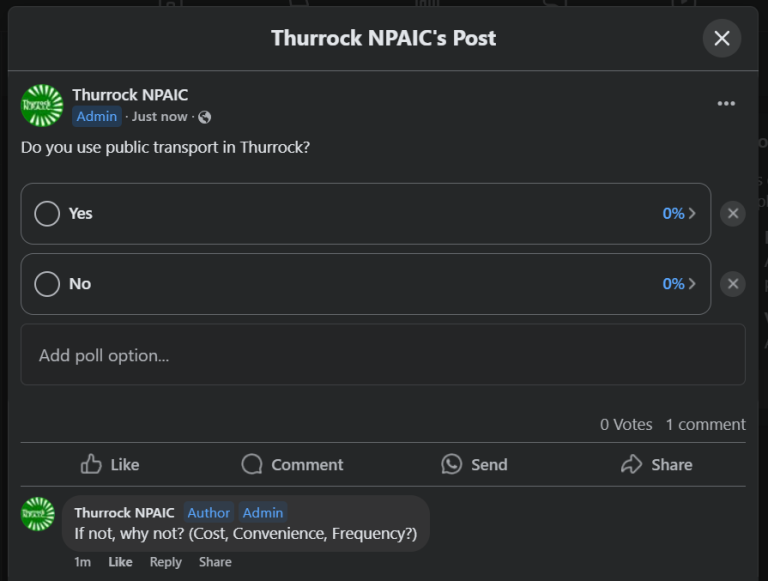Close the Thurrock NPAIC's Post dialog
This screenshot has height=581, width=768.
click(x=721, y=38)
